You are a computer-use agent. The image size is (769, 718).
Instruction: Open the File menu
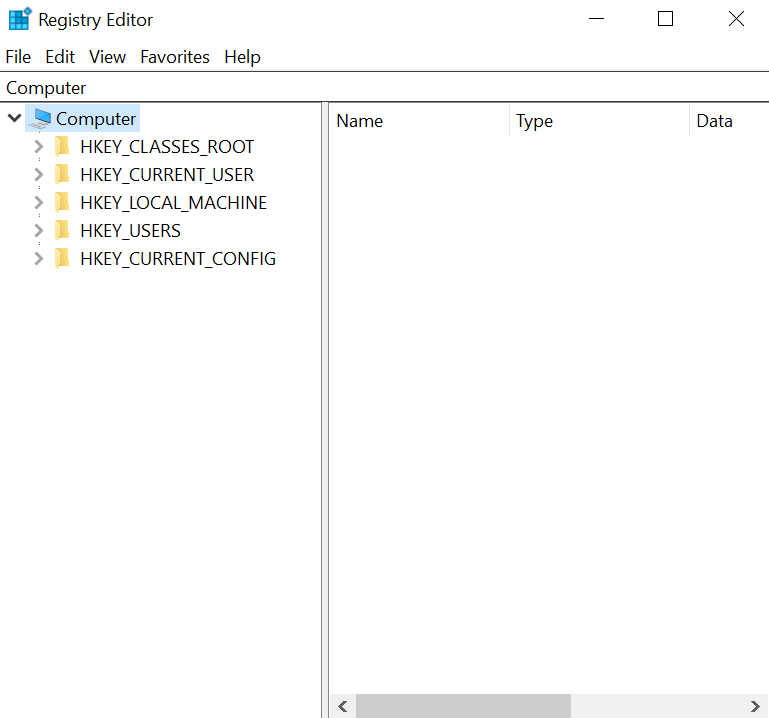(18, 57)
